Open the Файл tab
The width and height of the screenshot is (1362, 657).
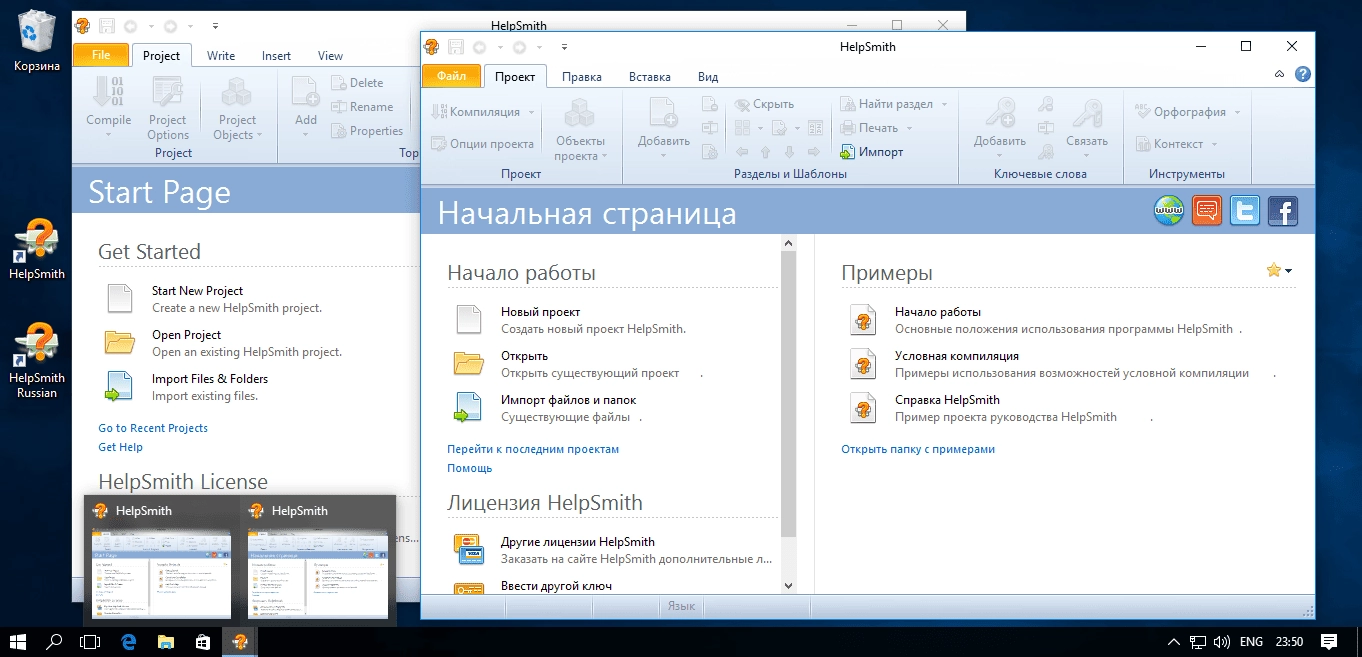[x=451, y=76]
